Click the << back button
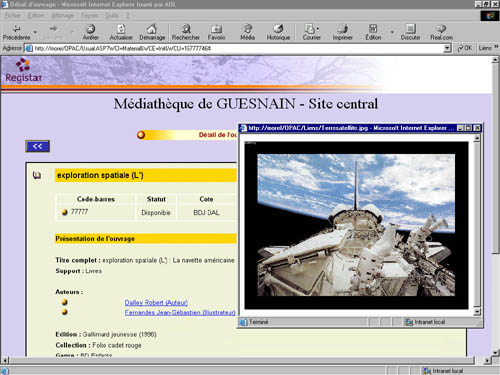This screenshot has height=375, width=500. (x=38, y=146)
